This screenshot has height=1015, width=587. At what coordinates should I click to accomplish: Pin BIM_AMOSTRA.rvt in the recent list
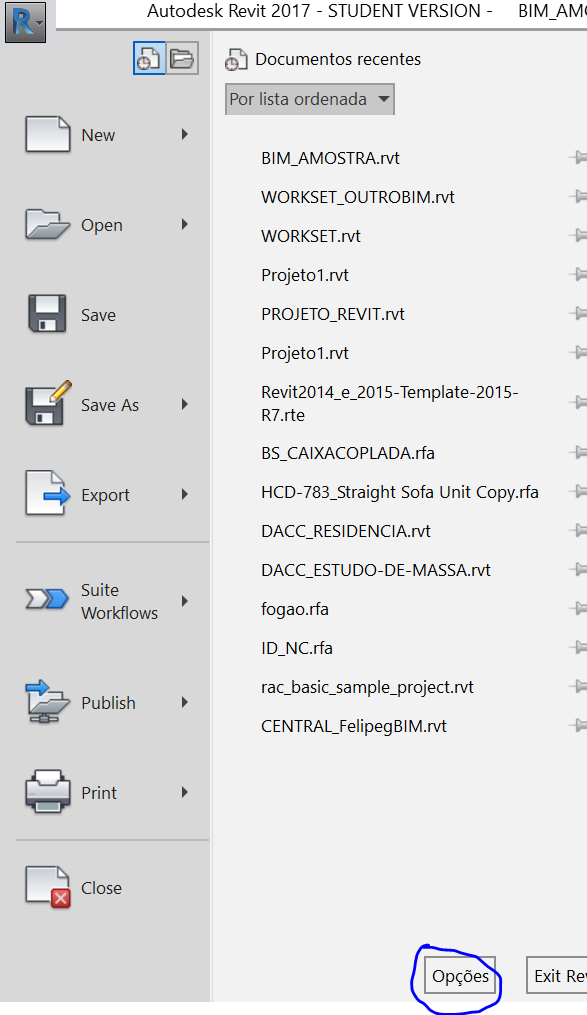[578, 156]
